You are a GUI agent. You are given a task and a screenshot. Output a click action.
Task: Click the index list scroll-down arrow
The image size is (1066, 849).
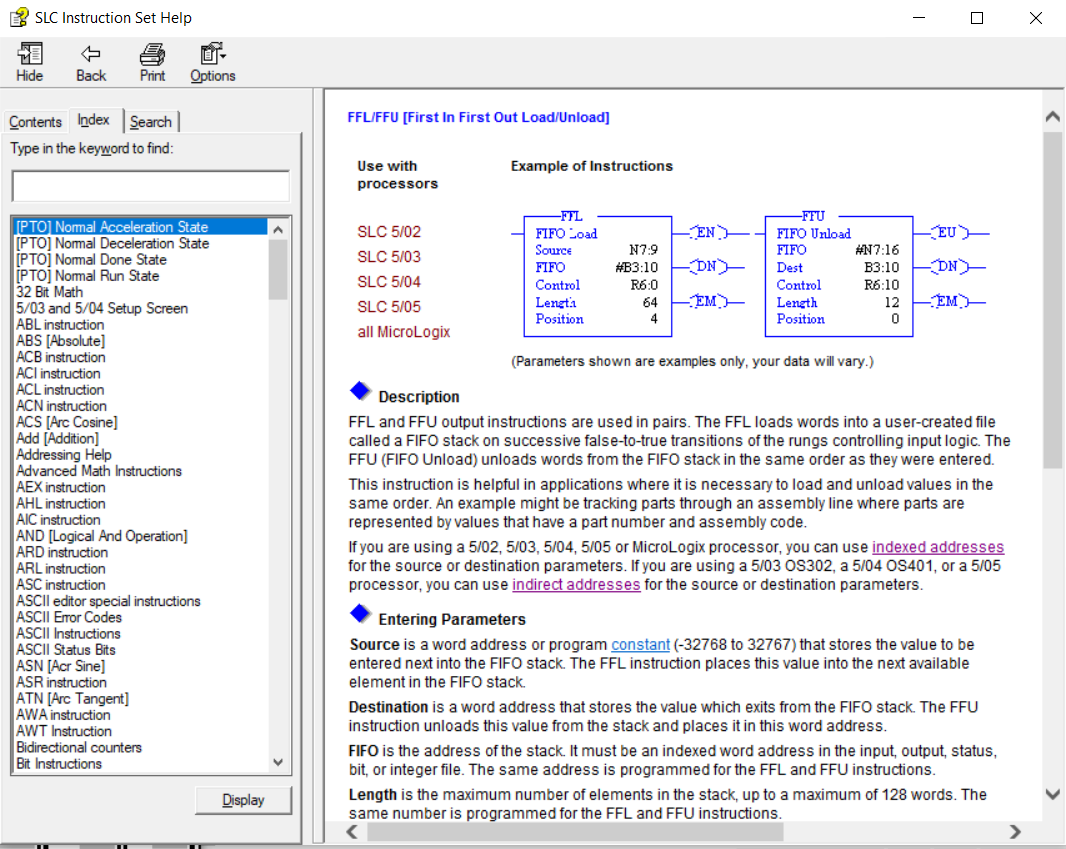(278, 762)
